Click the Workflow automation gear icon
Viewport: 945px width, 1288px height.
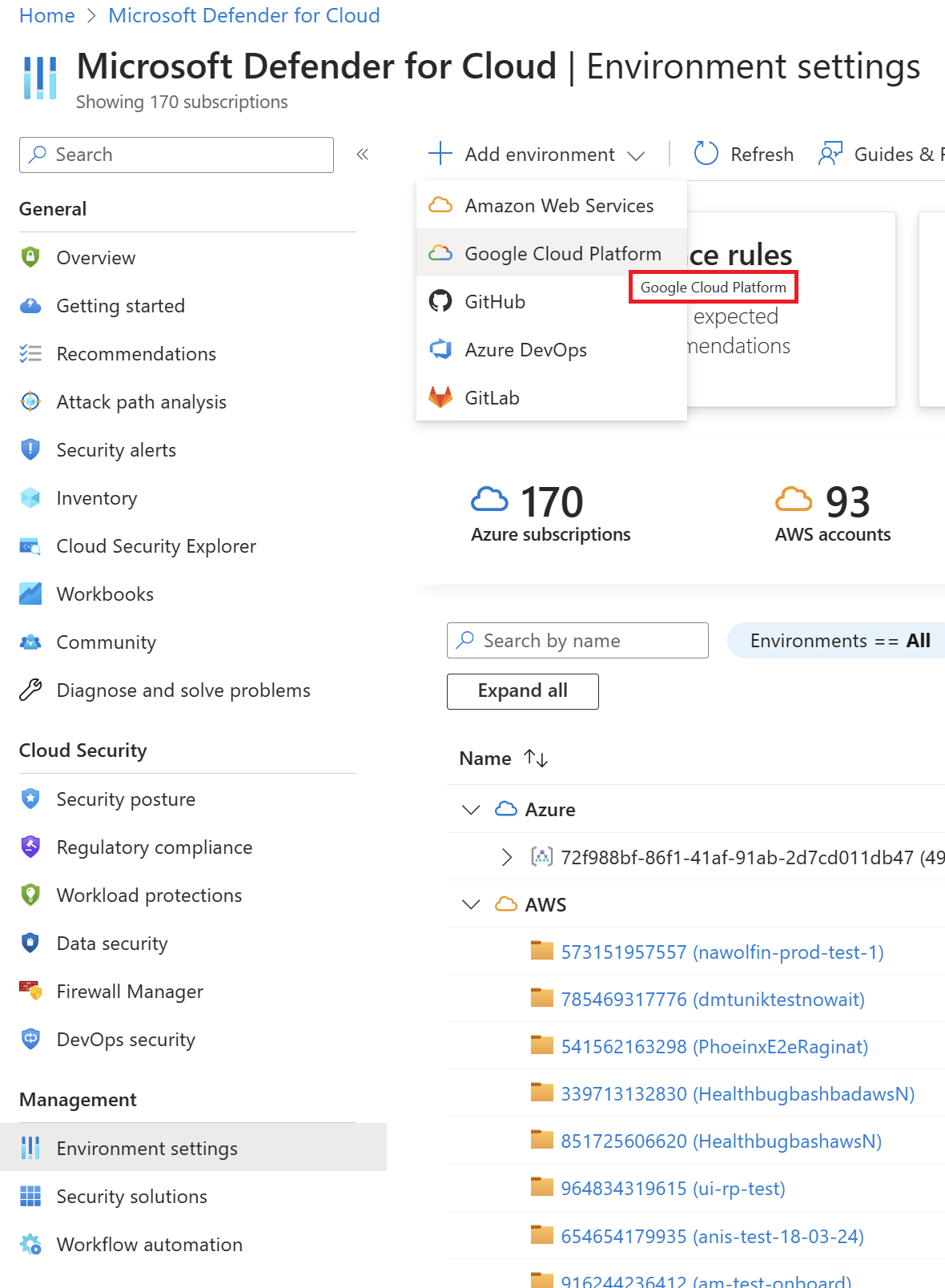pyautogui.click(x=30, y=1244)
